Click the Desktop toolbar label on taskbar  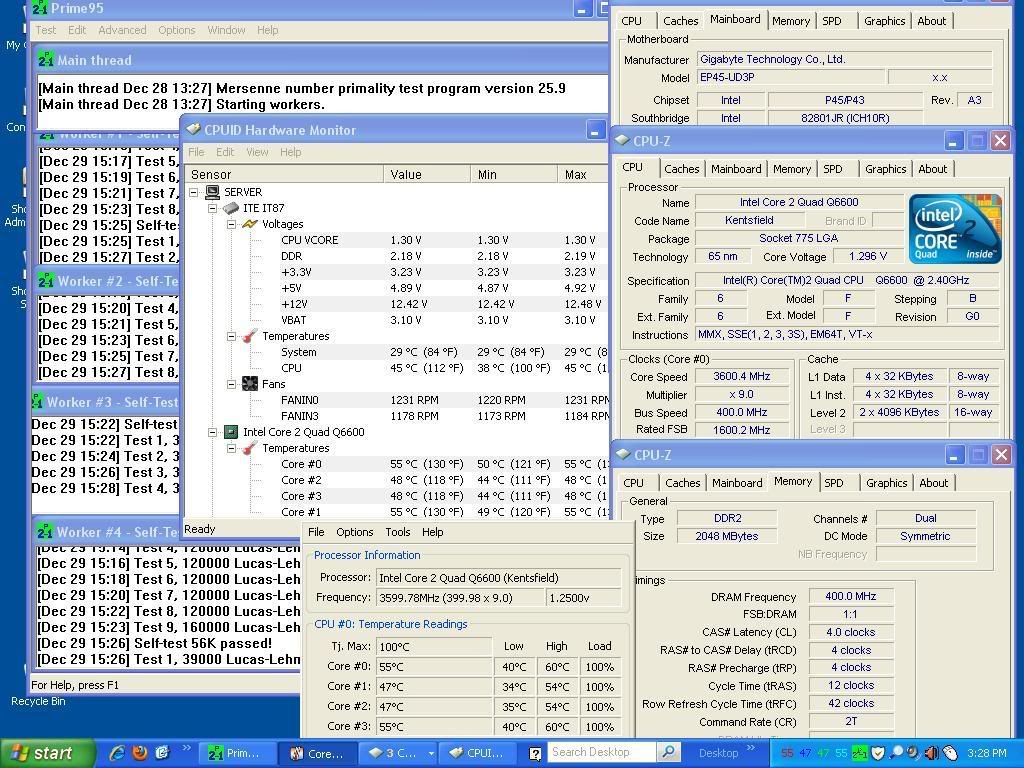click(718, 753)
